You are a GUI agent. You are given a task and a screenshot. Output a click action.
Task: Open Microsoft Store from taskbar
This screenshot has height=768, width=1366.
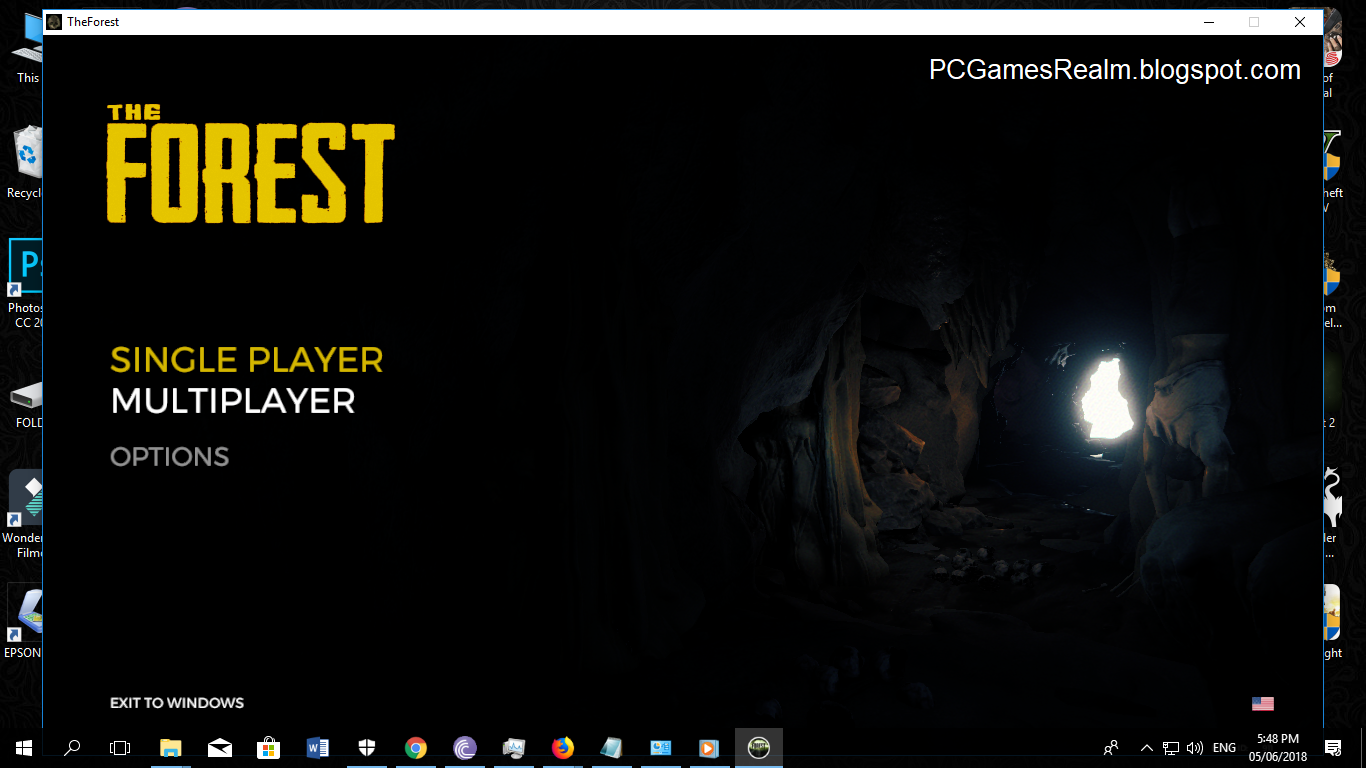[269, 748]
